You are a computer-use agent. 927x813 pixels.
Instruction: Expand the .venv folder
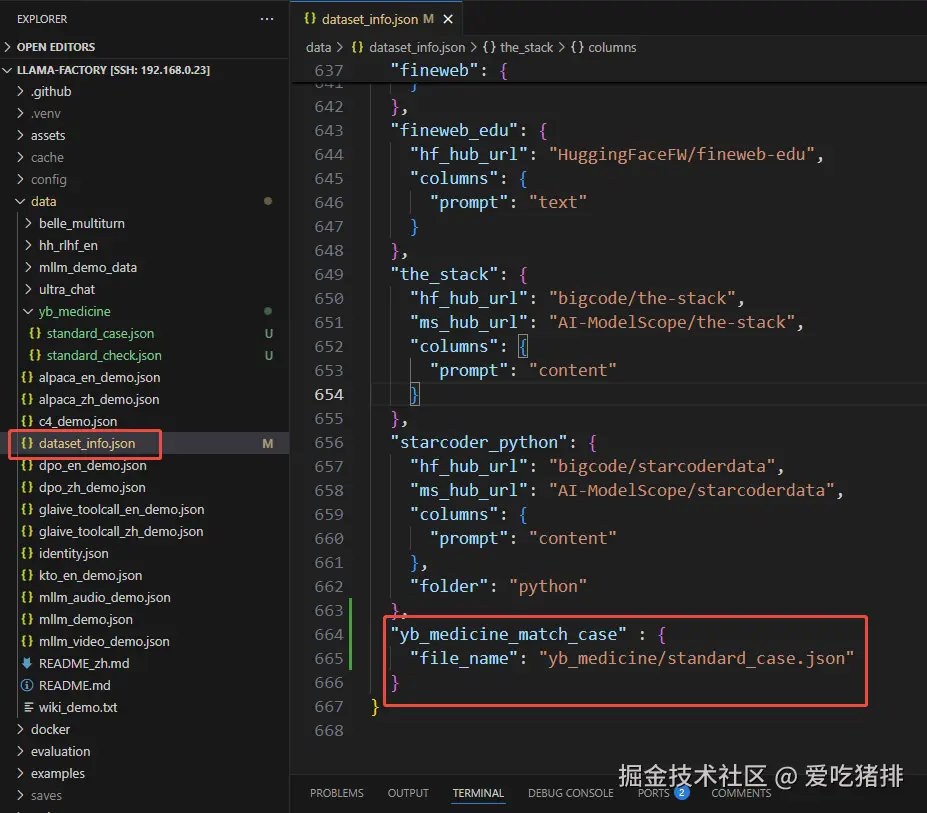pyautogui.click(x=46, y=114)
